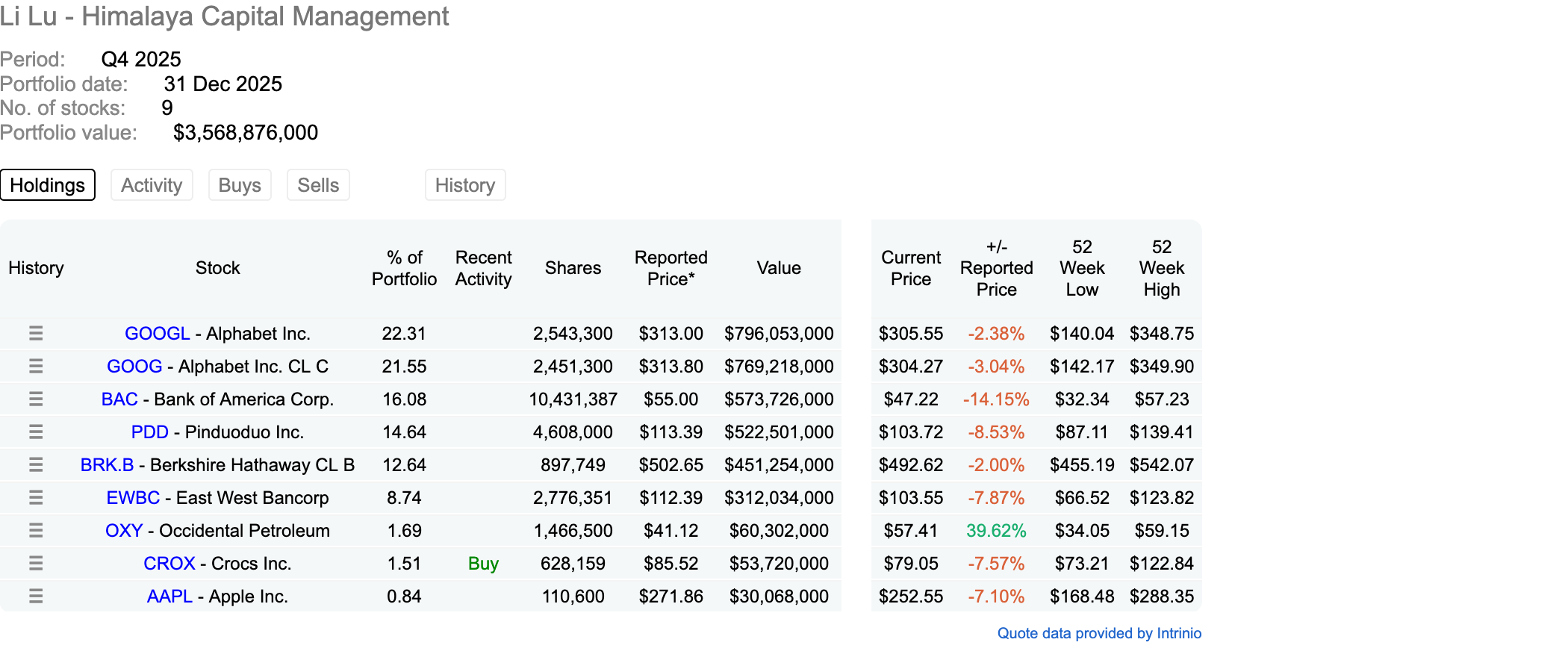Sort by the Shares column header

coord(573,268)
